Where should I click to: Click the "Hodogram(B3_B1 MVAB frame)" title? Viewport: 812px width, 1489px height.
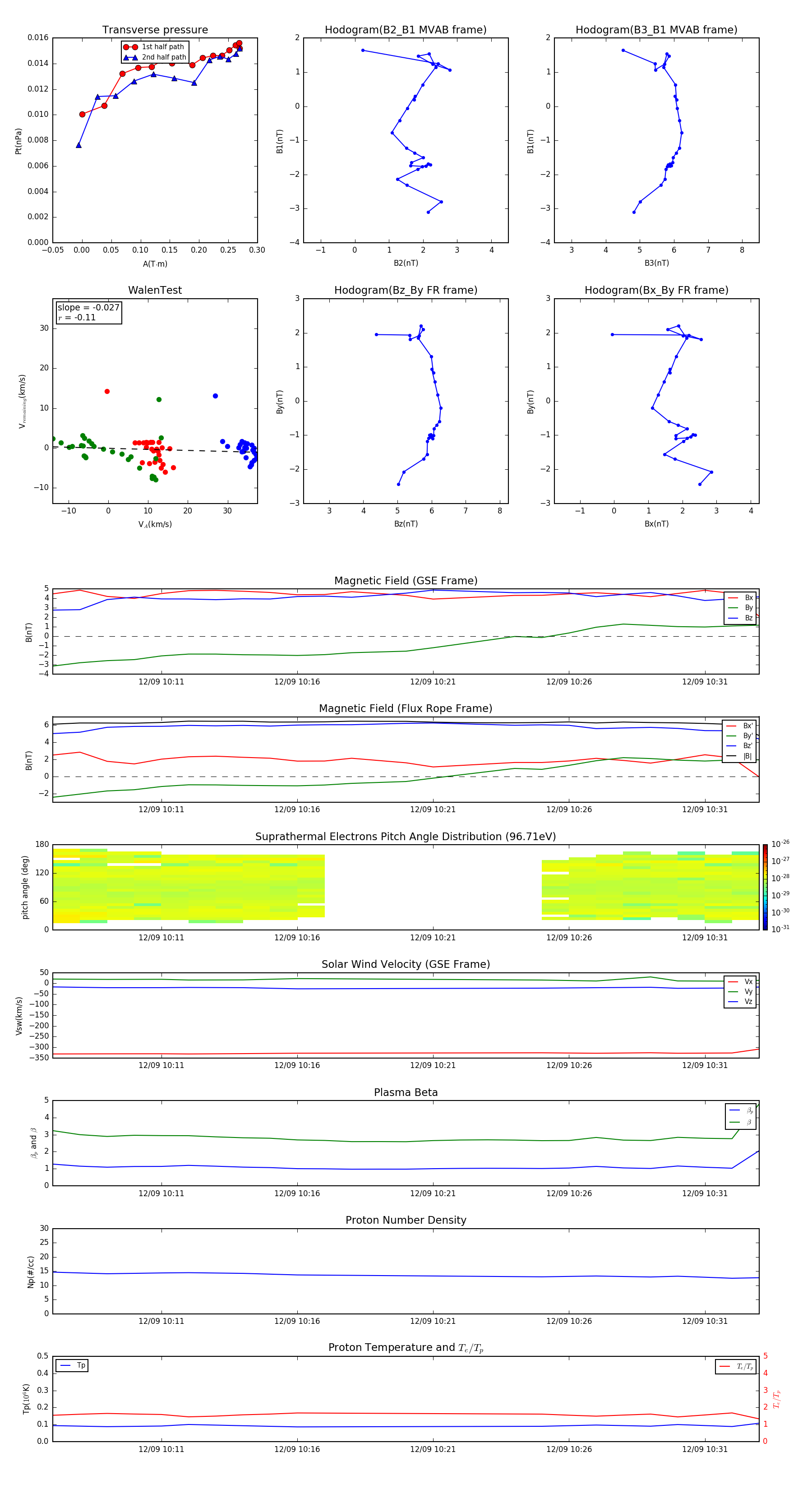pos(656,30)
